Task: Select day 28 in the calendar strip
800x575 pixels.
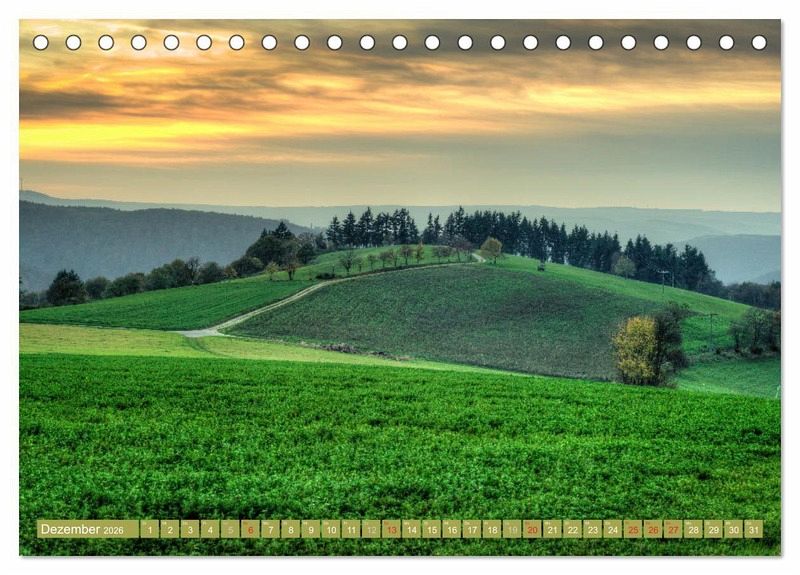Action: 694,529
